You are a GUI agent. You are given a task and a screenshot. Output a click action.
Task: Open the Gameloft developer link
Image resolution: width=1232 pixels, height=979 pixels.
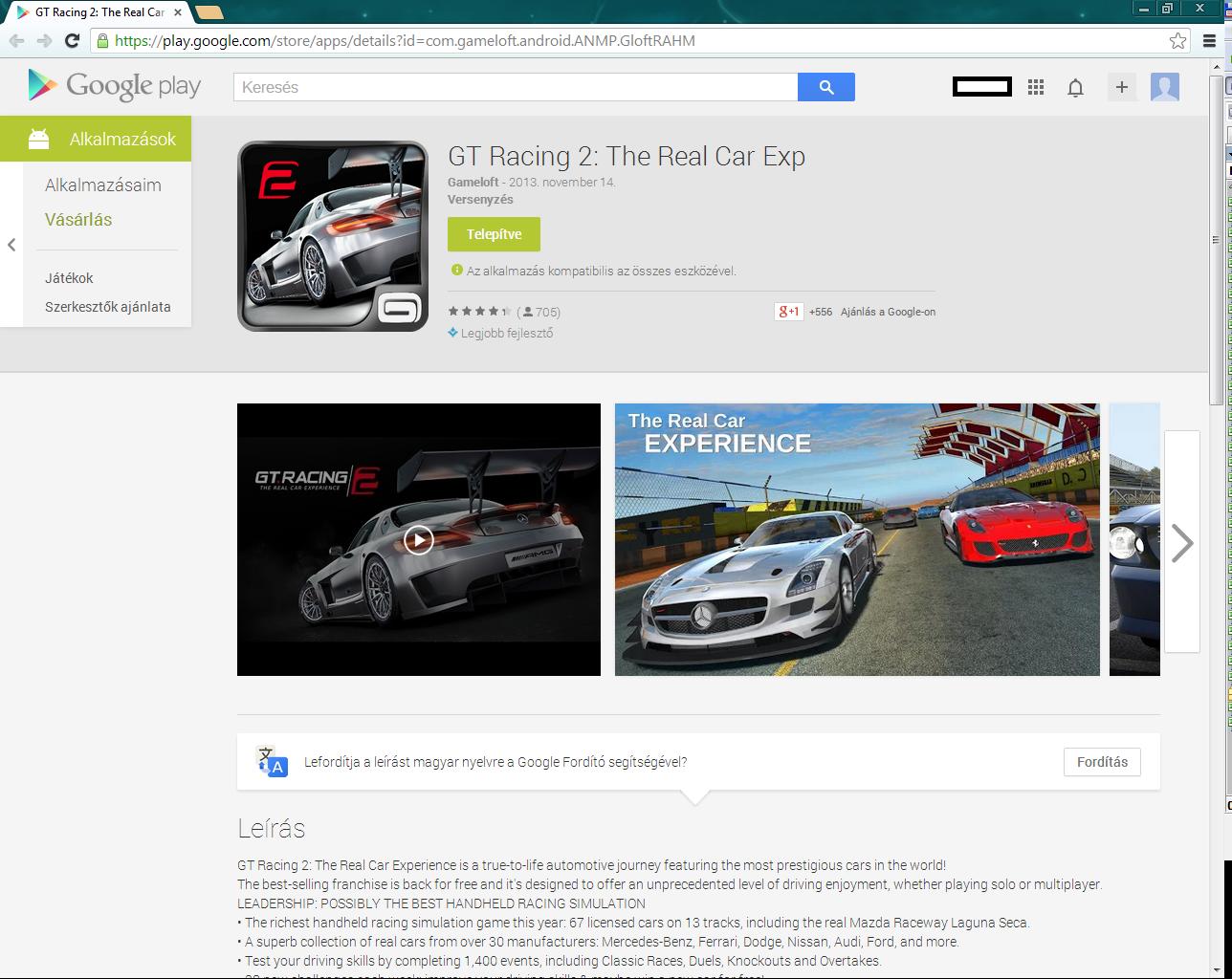pyautogui.click(x=473, y=182)
